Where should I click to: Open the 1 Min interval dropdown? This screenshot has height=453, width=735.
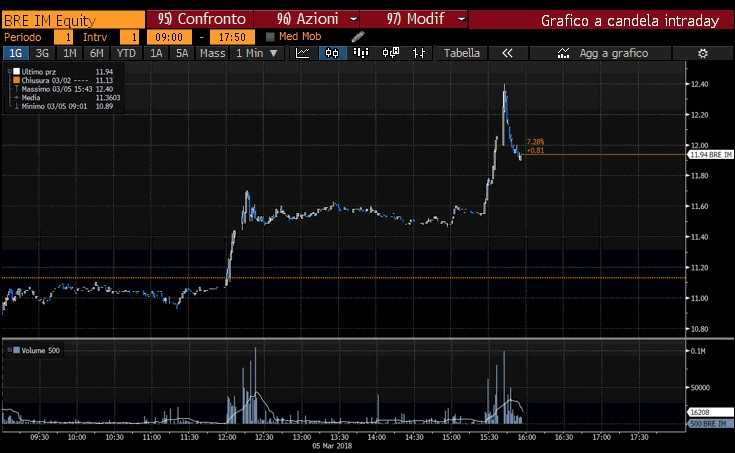click(257, 53)
